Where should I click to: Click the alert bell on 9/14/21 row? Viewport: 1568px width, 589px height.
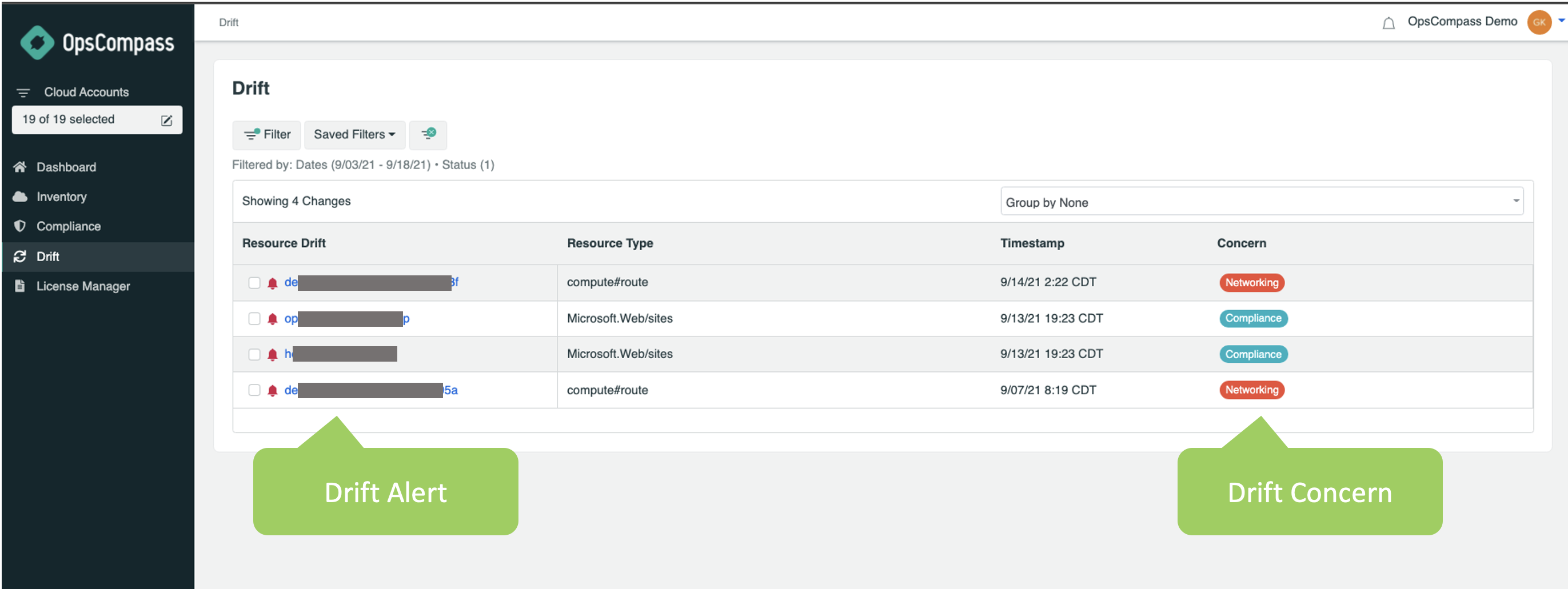coord(273,283)
